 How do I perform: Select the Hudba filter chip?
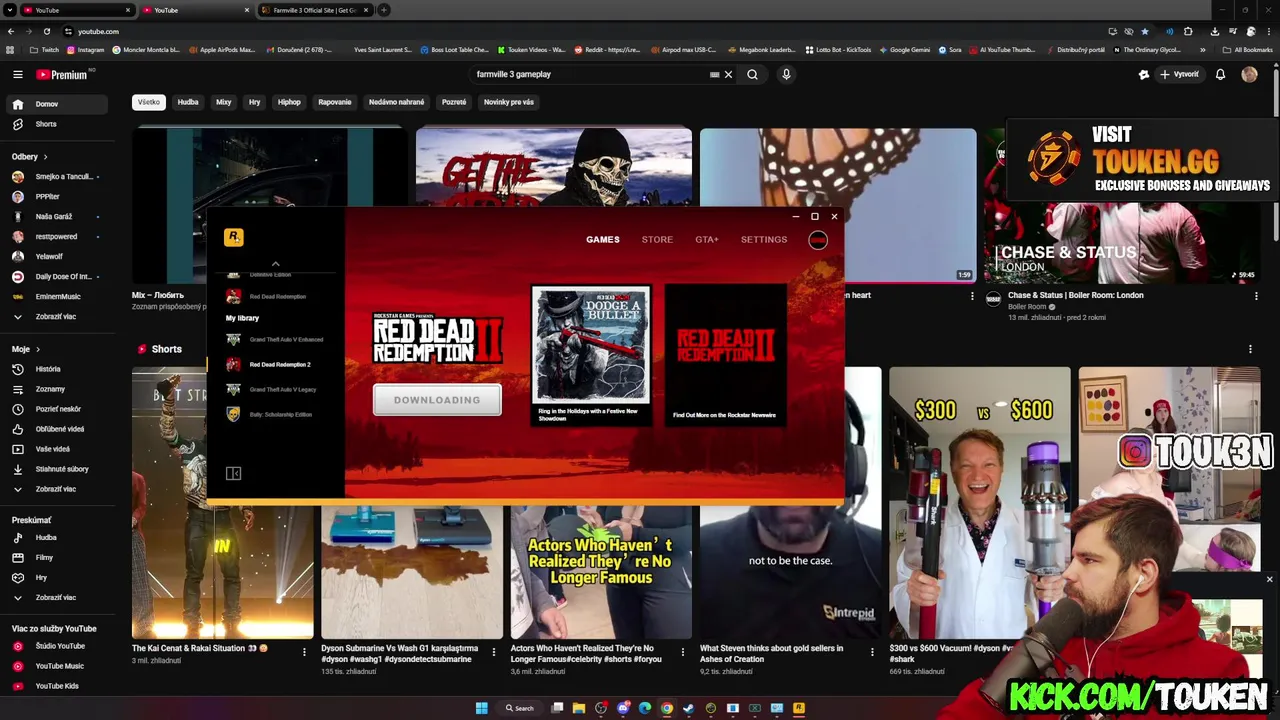[x=188, y=102]
